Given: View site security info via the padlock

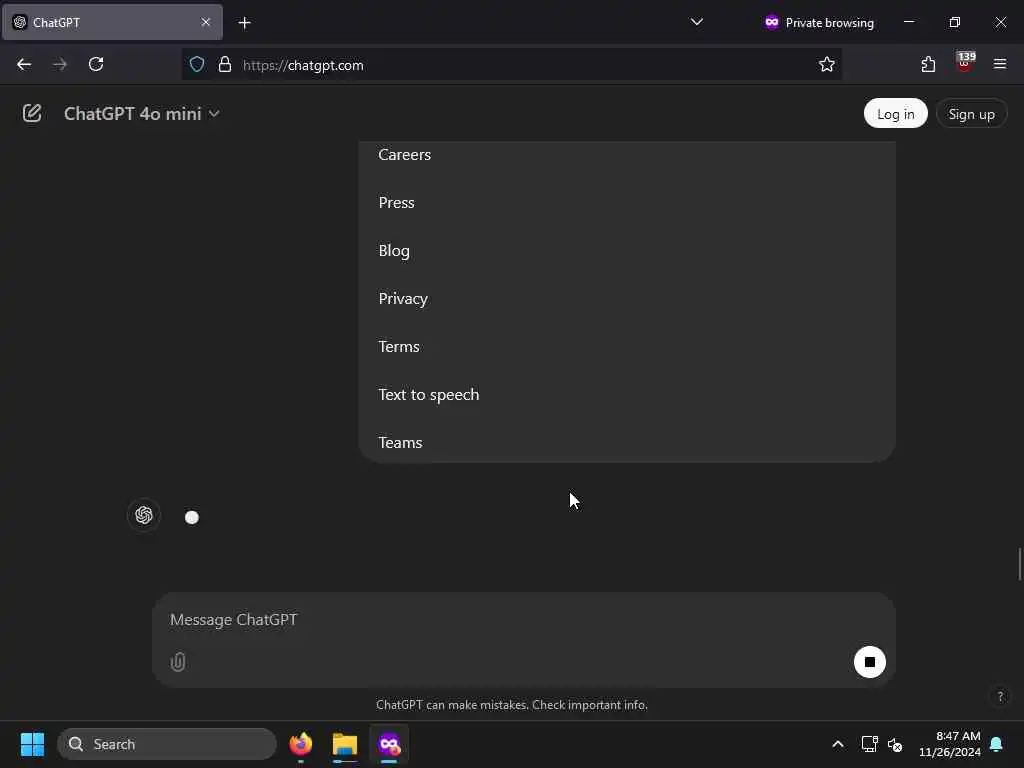Looking at the screenshot, I should (225, 65).
